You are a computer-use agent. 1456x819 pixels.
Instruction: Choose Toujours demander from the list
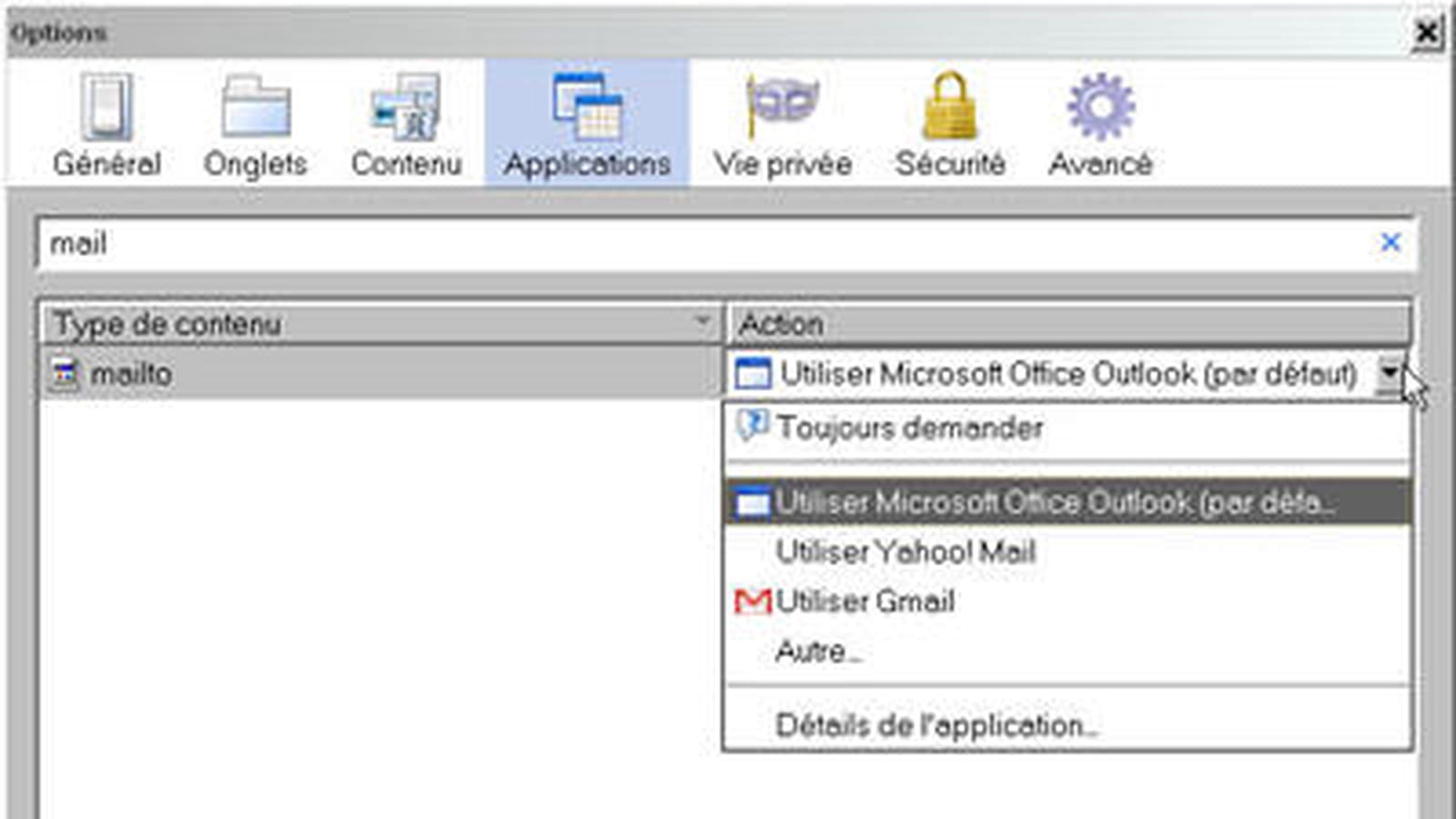(1069, 428)
